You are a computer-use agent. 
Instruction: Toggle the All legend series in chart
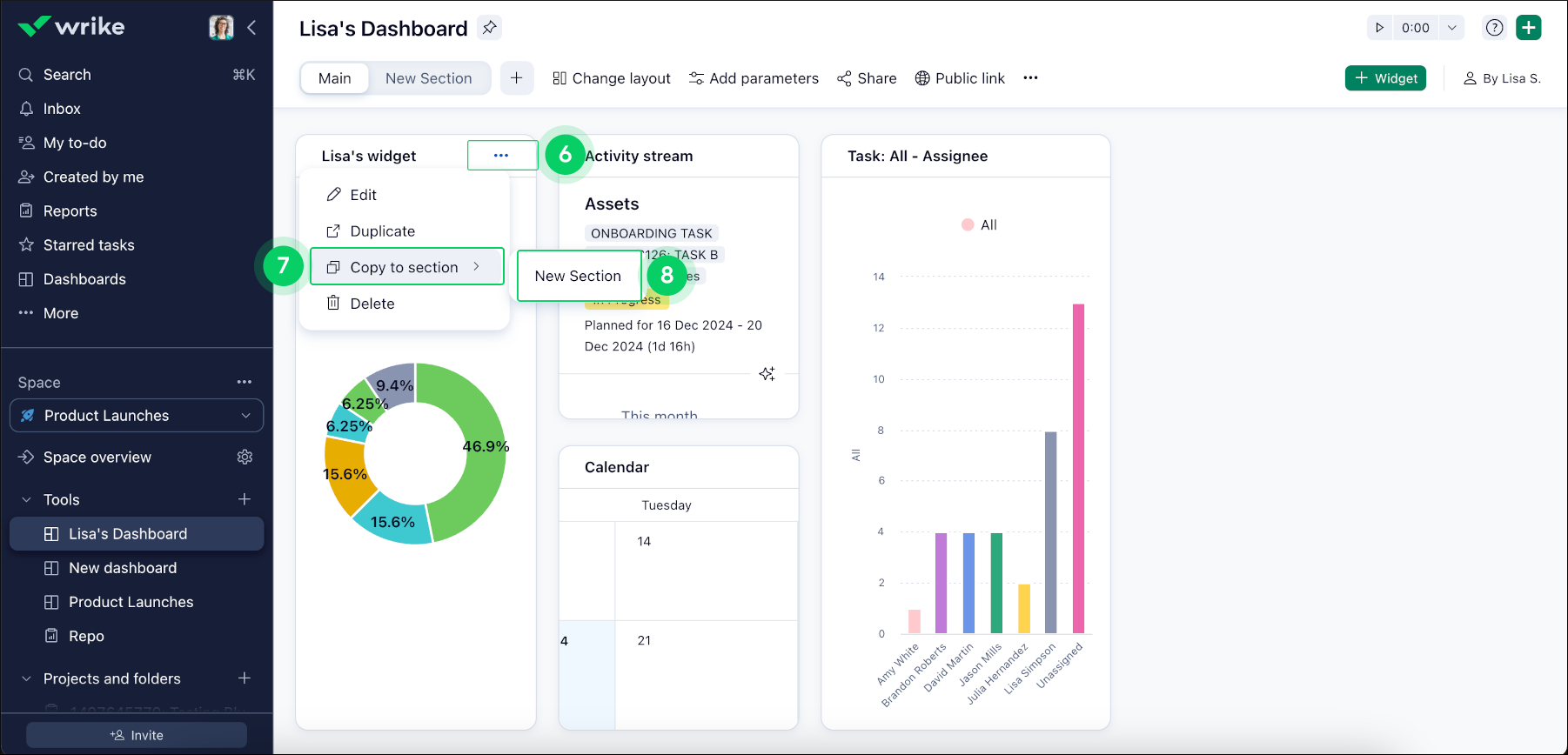pyautogui.click(x=980, y=225)
